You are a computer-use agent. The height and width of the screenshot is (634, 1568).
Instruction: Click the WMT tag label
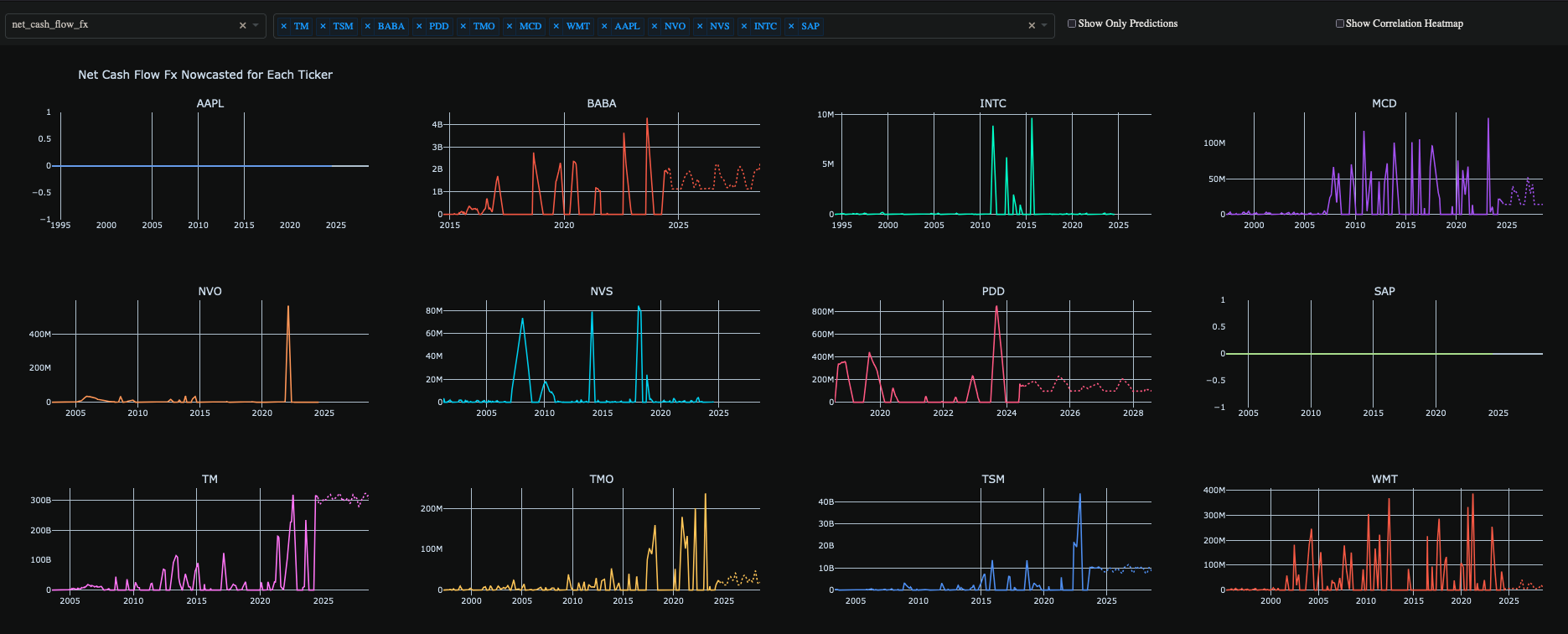578,26
